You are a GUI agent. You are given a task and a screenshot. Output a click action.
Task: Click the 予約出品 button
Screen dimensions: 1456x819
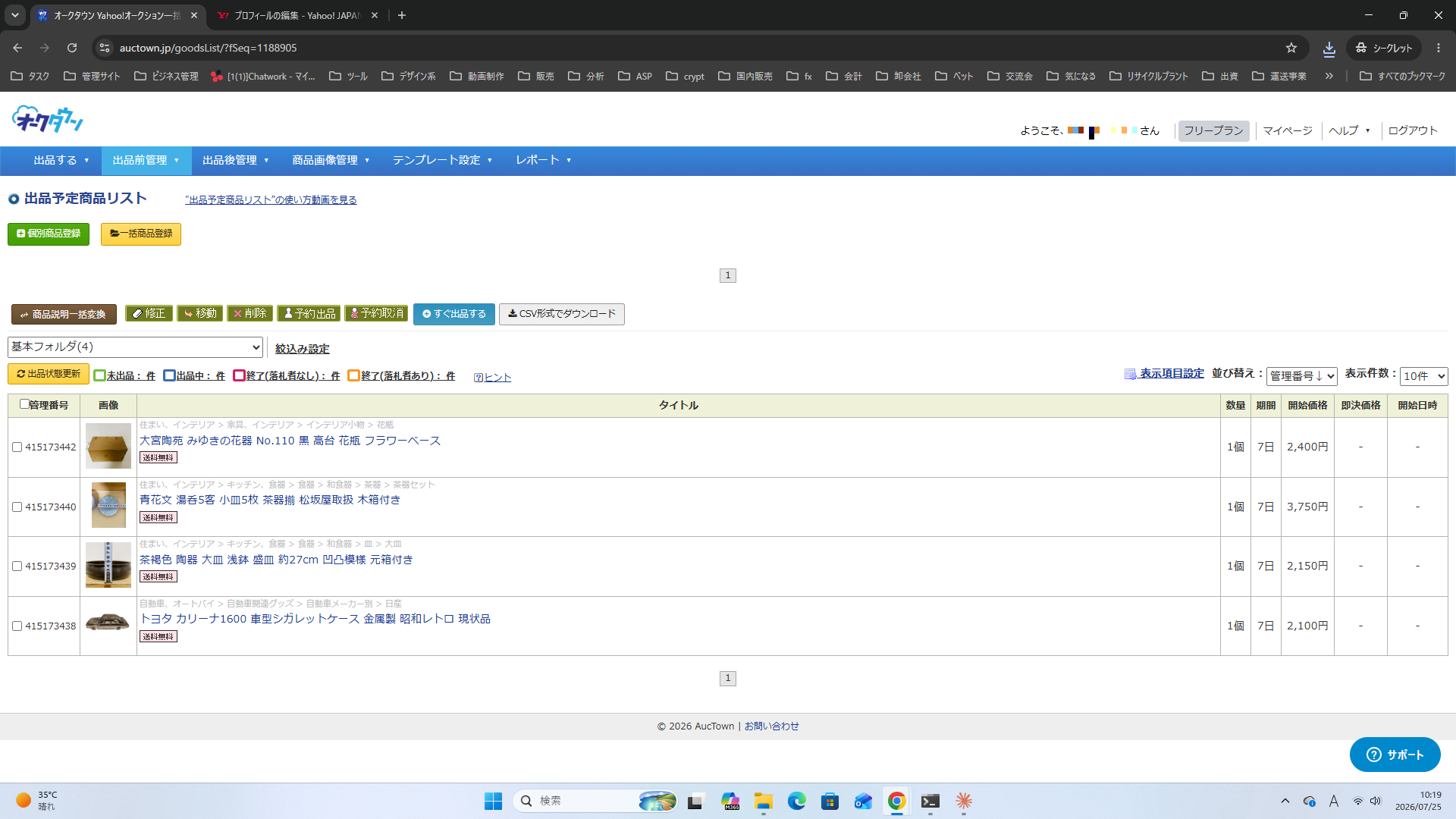[309, 313]
